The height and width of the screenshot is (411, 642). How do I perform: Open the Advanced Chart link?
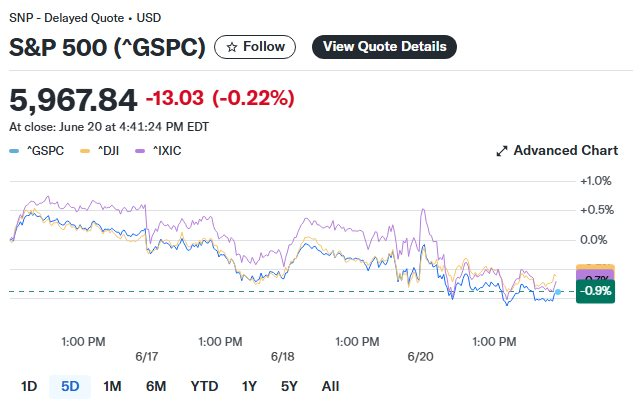(565, 151)
